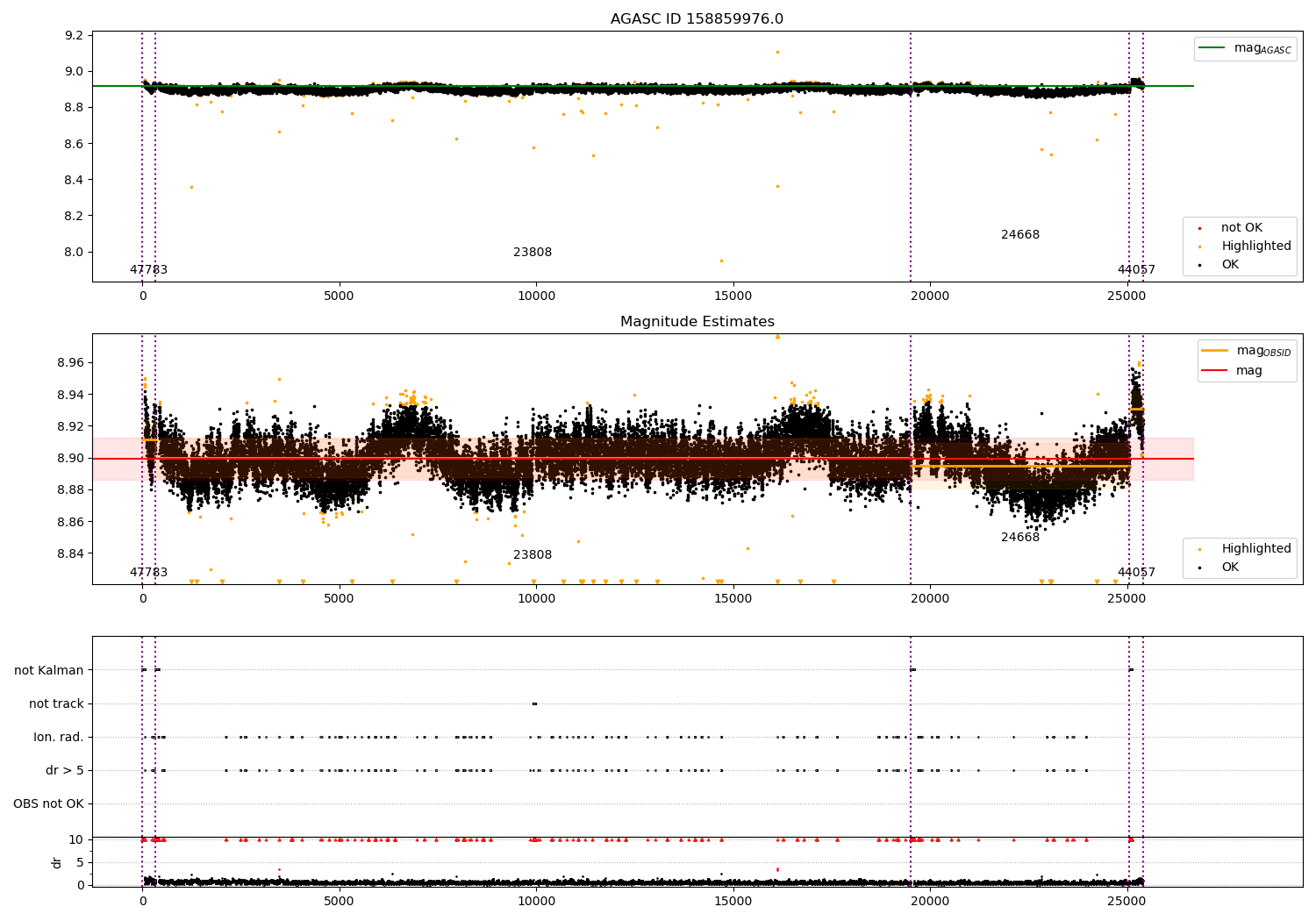The image size is (1316, 921).
Task: Click the title 'AGASC ID 158859976.0'
Action: 697,19
